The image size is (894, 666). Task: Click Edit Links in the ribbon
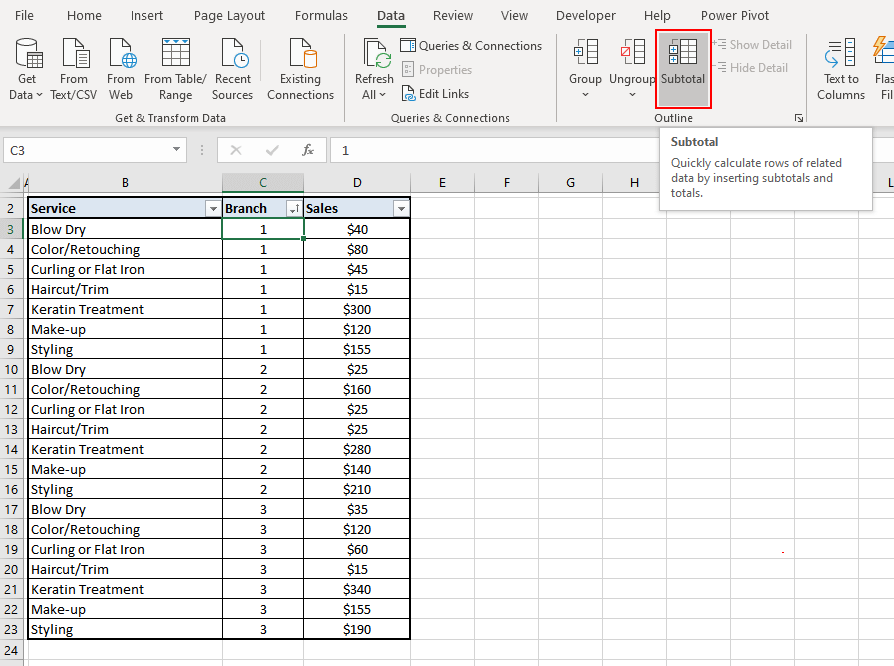435,94
